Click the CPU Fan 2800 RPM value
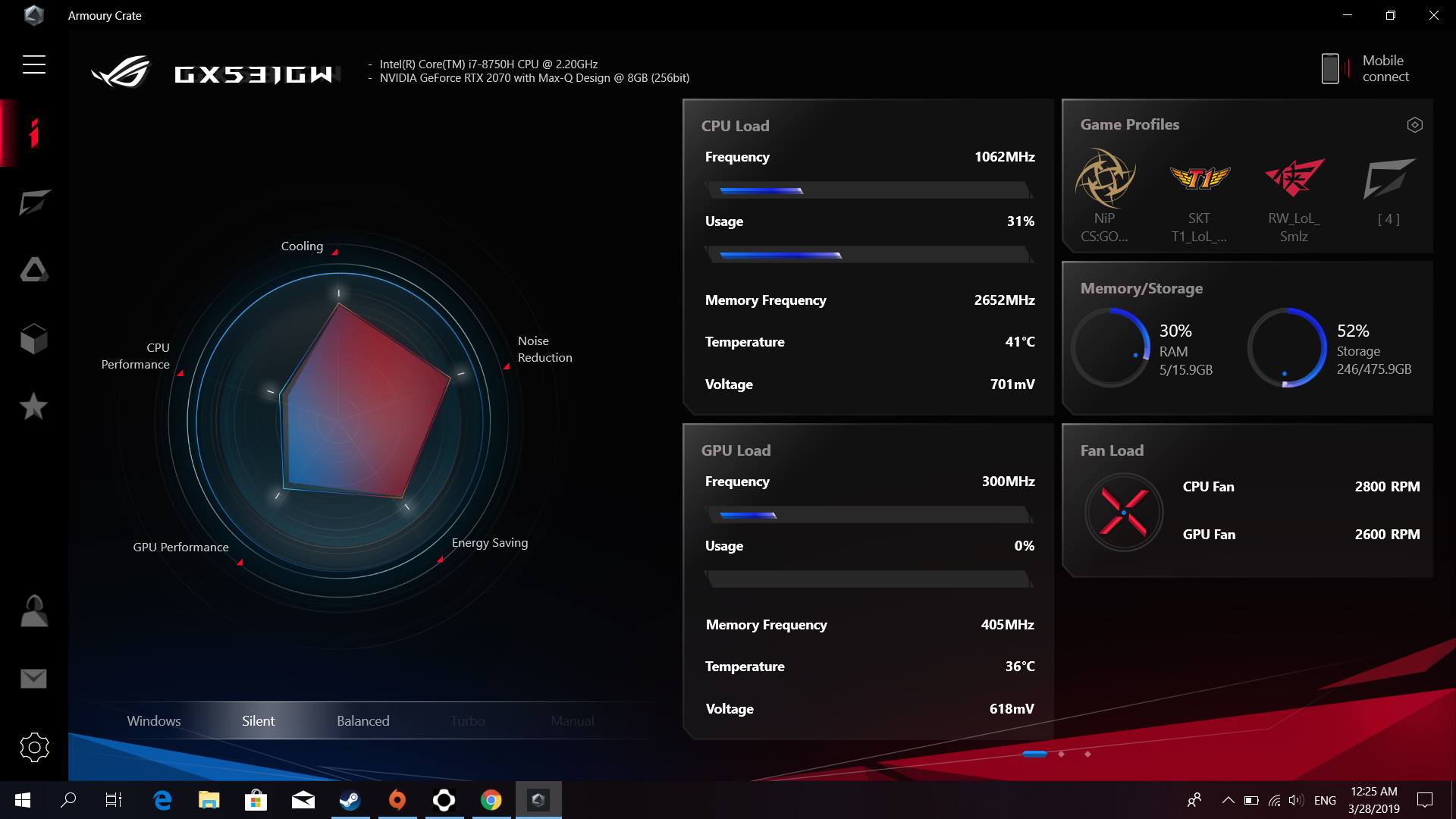Screen dimensions: 1456x819 click(x=1387, y=487)
